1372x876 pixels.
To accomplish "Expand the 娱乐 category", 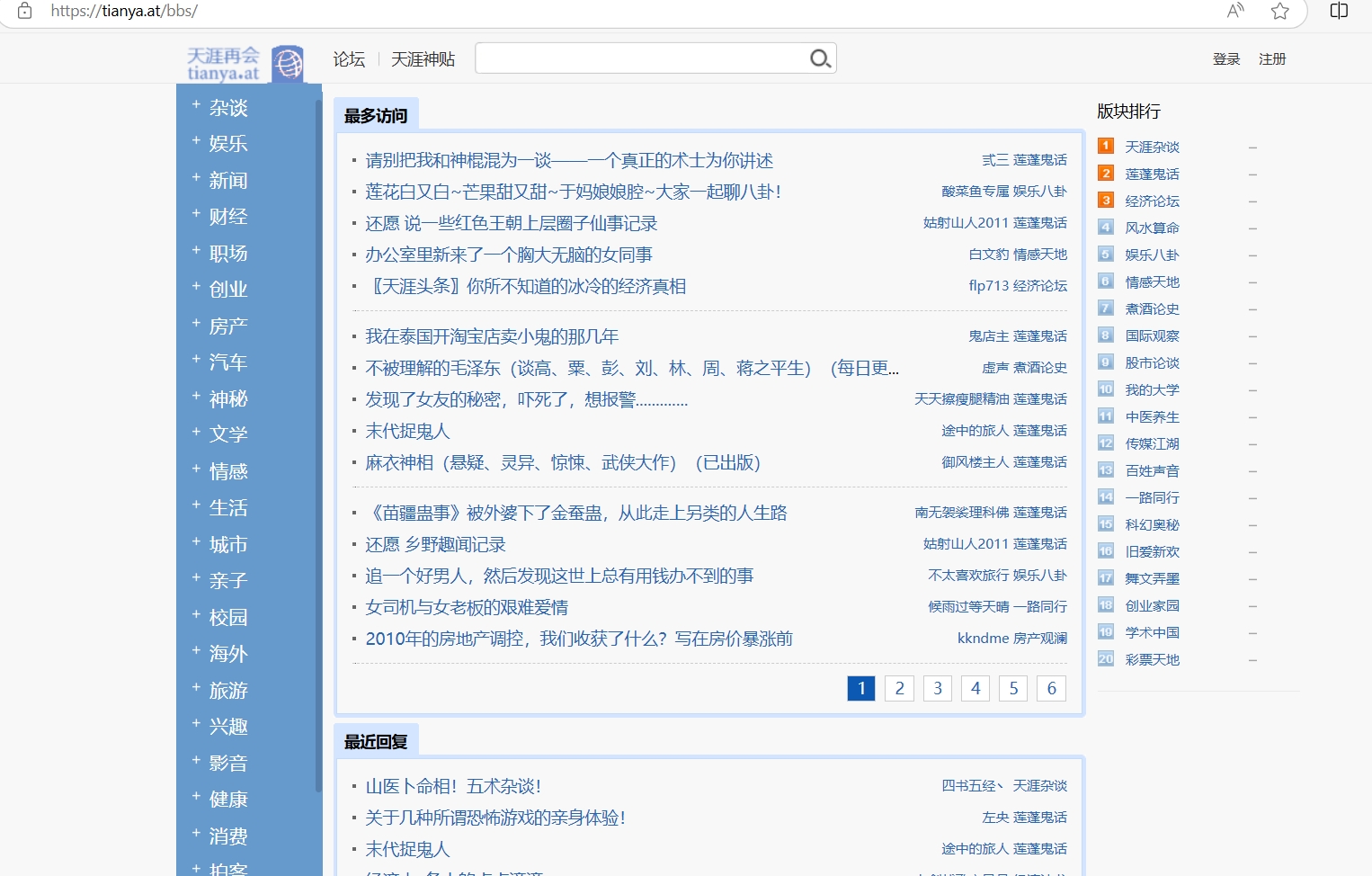I will click(228, 144).
